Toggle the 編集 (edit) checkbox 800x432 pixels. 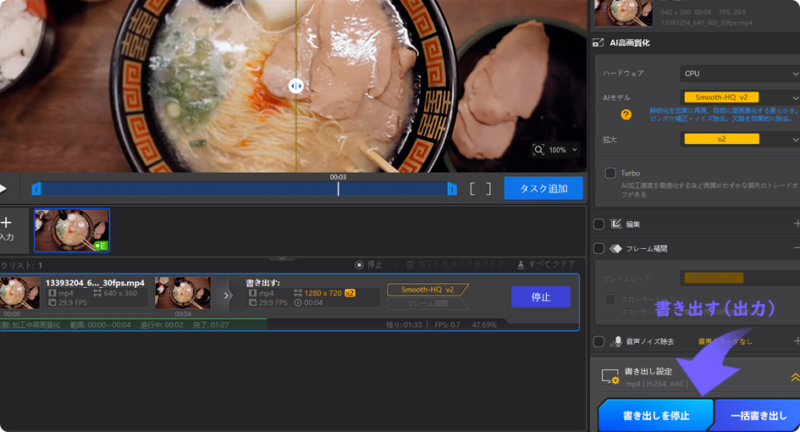point(599,224)
